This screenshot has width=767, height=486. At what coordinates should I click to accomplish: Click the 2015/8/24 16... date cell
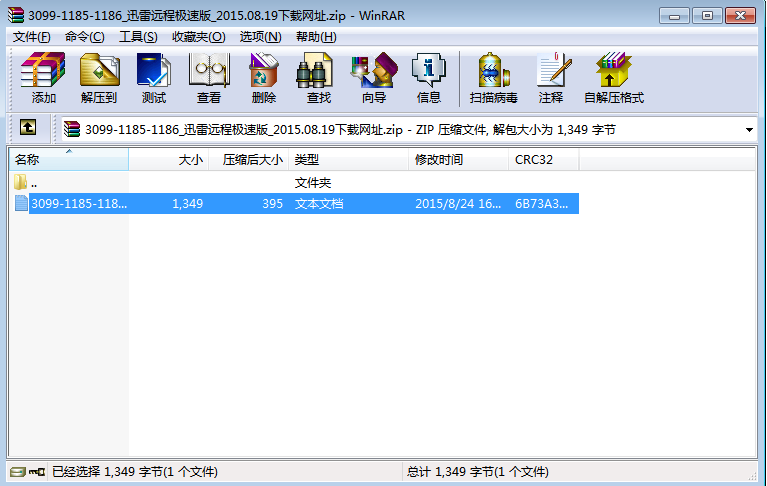click(458, 203)
